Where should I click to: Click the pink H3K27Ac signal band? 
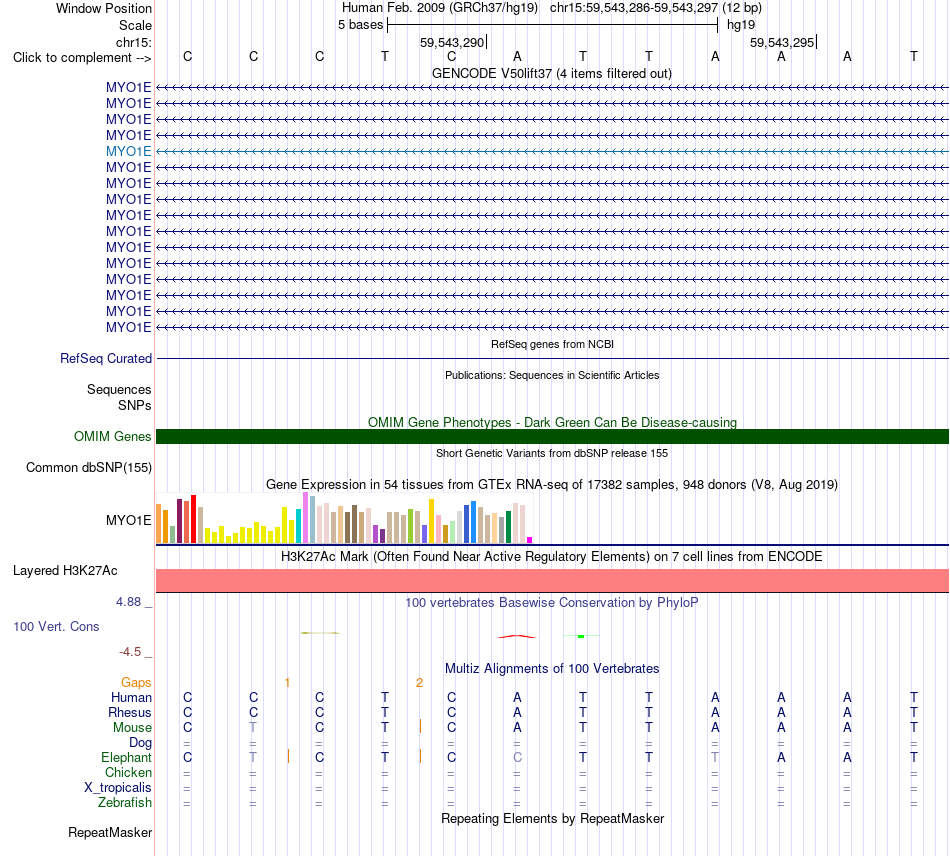tap(552, 580)
